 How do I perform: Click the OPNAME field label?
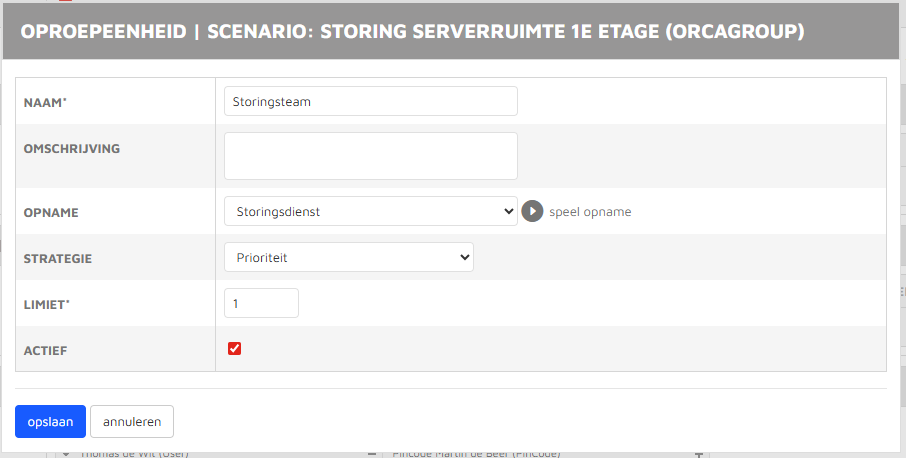pos(51,213)
